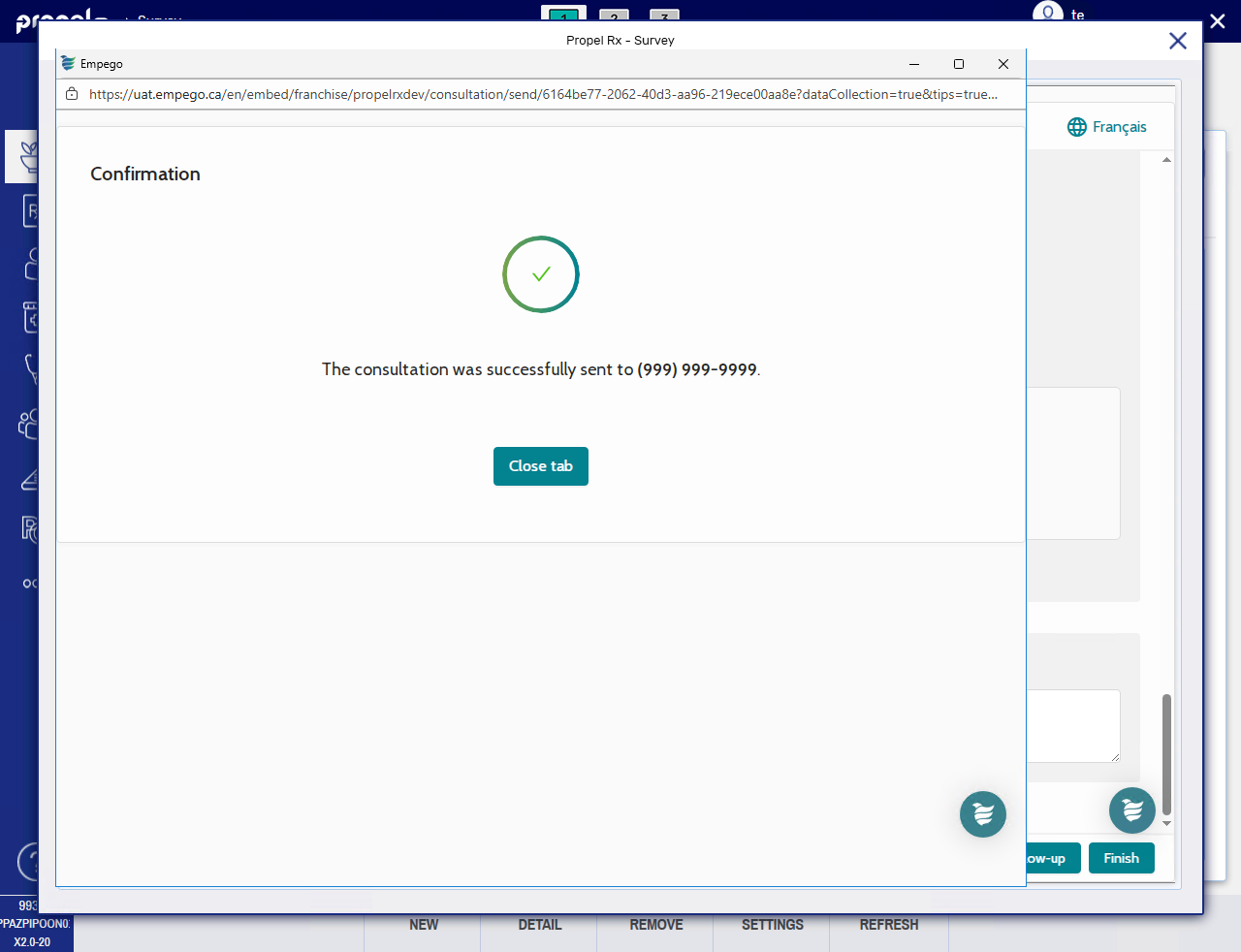The width and height of the screenshot is (1241, 952).
Task: Click Empego bubble above the Finish button
Action: tap(1131, 810)
